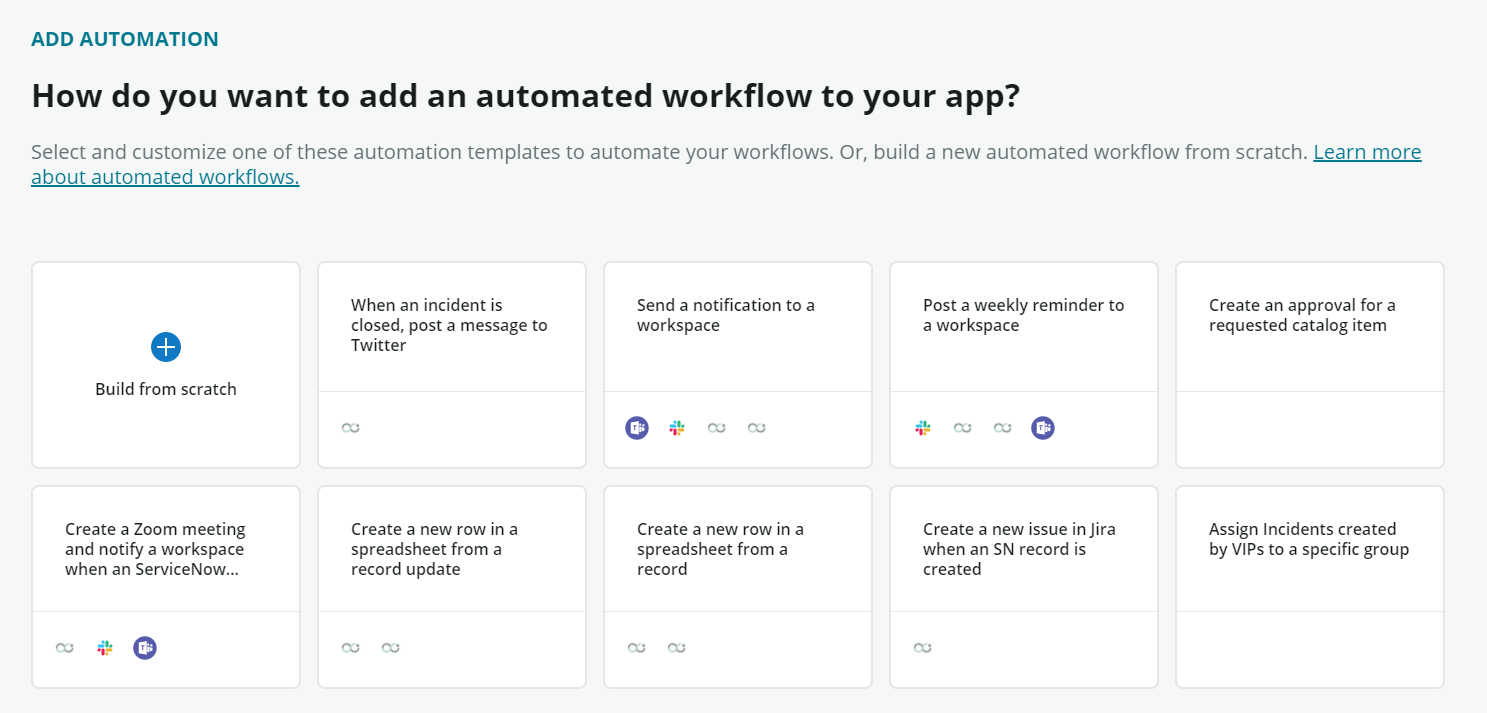Image resolution: width=1487 pixels, height=713 pixels.
Task: Click the Microsoft Teams icon on the notification workspace card
Action: 637,427
